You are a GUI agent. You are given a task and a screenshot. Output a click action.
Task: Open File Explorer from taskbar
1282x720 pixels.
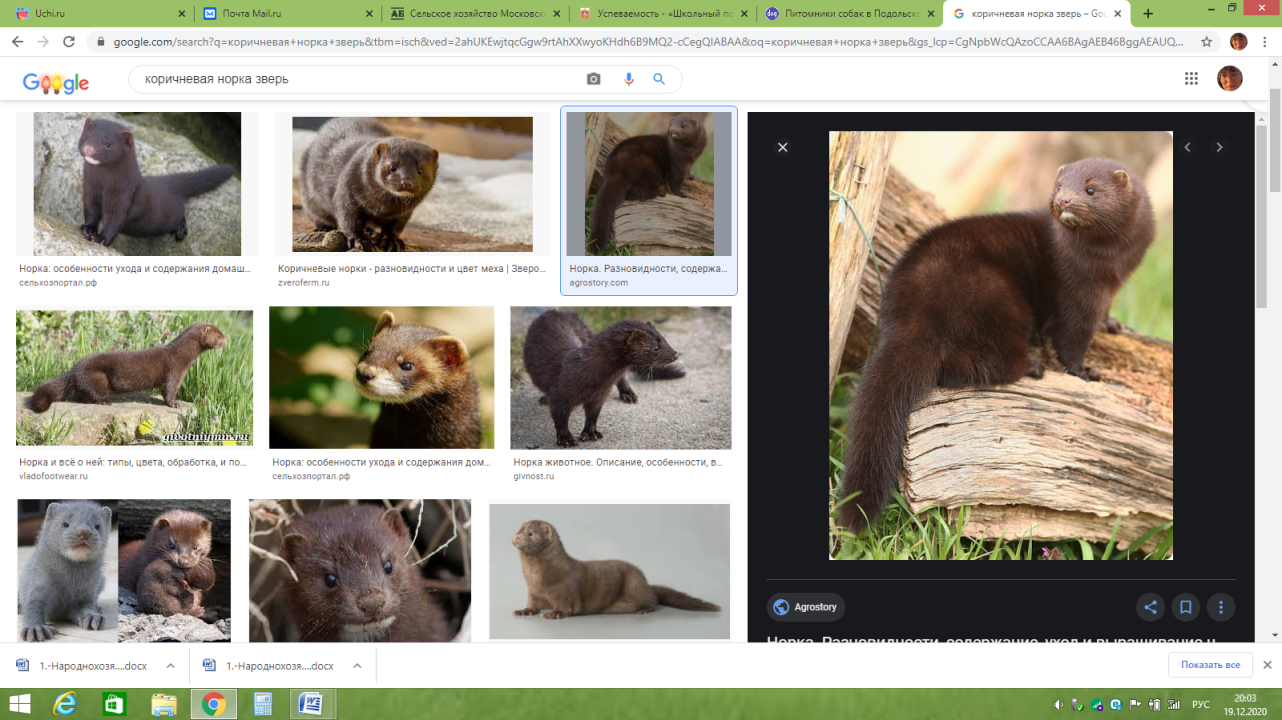[x=164, y=704]
